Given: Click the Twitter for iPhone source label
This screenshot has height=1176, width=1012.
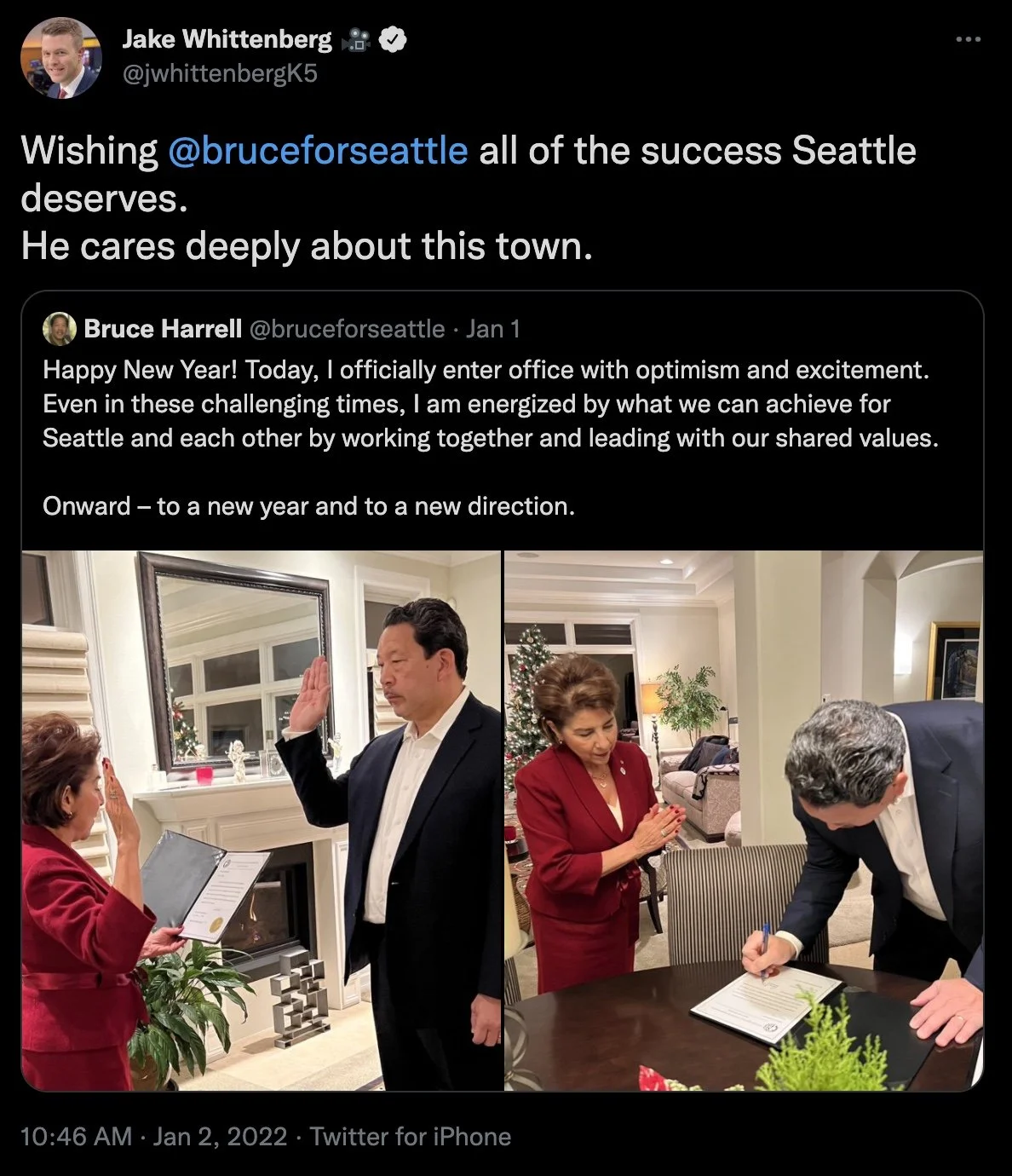Looking at the screenshot, I should tap(411, 1137).
